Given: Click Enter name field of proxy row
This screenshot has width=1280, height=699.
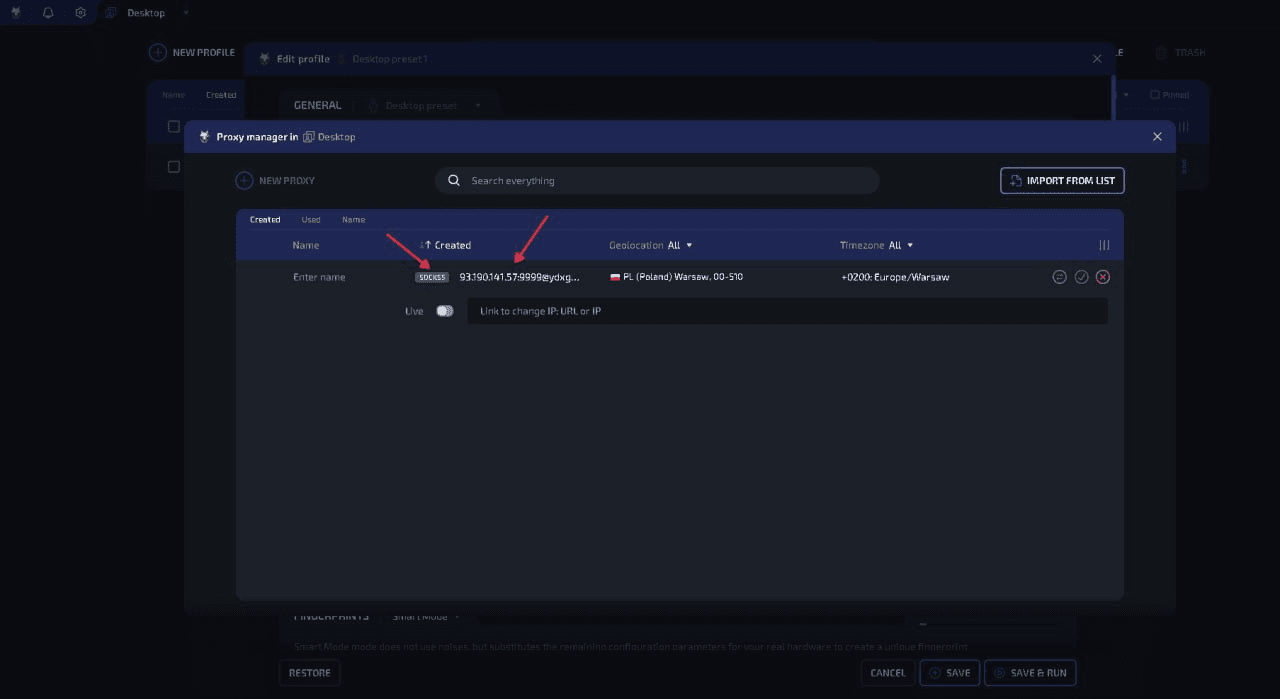Looking at the screenshot, I should coord(319,277).
